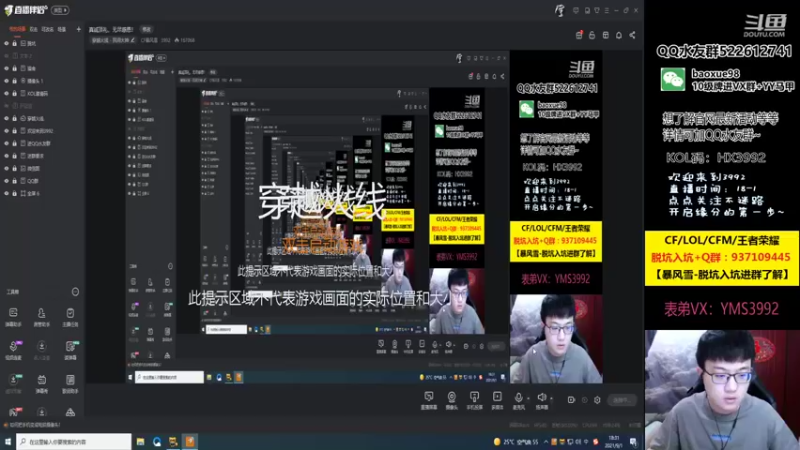Expand the speaker options arrow
Viewport: 800px width, 450px height.
pos(551,398)
